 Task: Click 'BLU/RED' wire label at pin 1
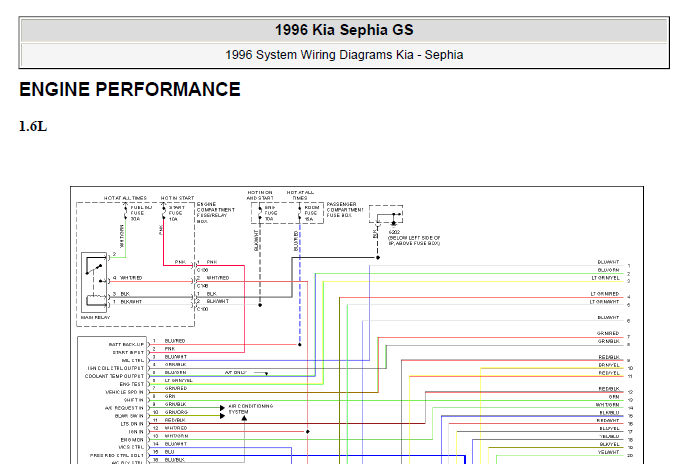tap(175, 341)
